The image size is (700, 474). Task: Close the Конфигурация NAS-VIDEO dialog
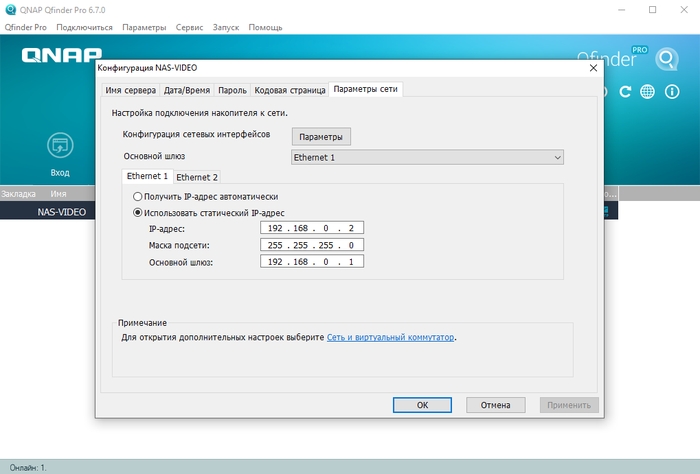tap(593, 68)
